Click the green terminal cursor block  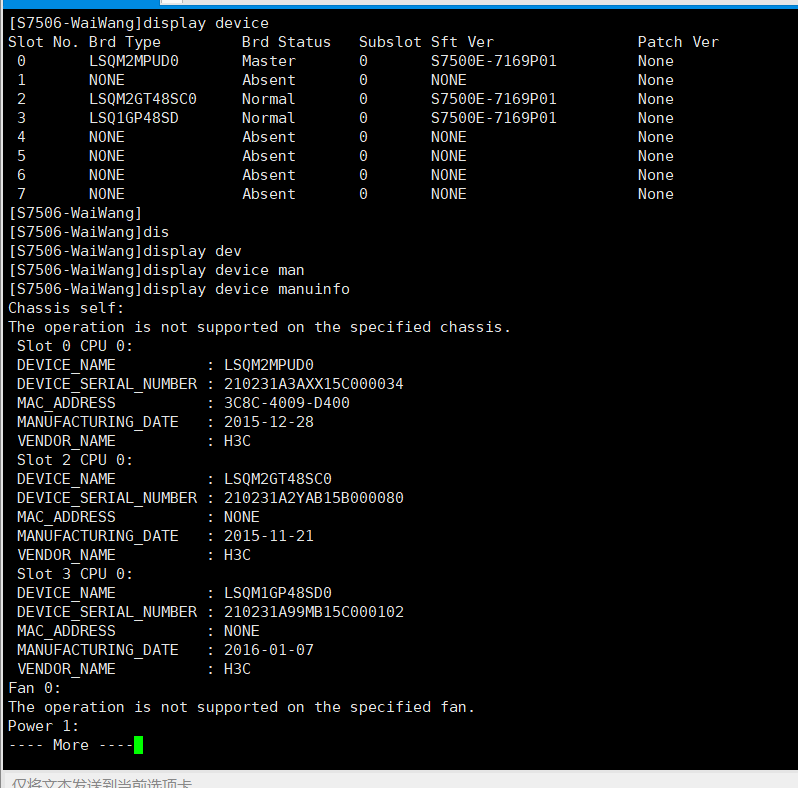pyautogui.click(x=138, y=745)
